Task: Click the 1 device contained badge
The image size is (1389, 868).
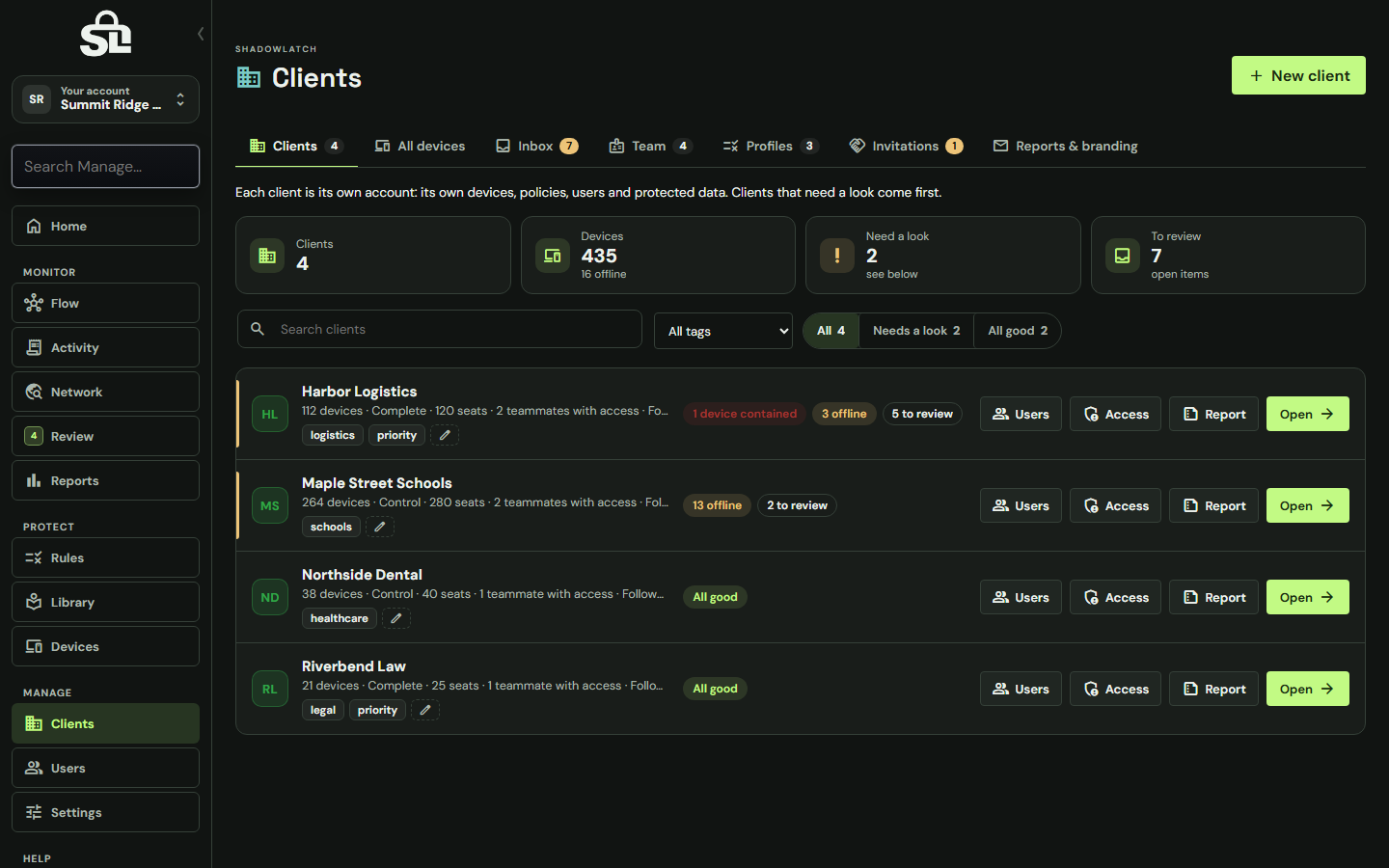Action: click(x=745, y=414)
